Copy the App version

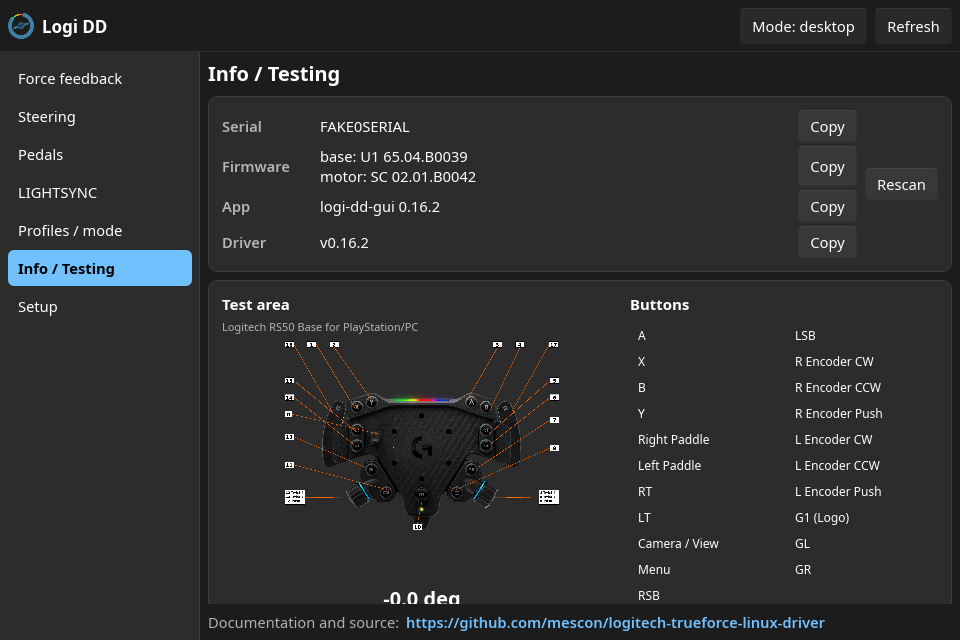tap(827, 207)
